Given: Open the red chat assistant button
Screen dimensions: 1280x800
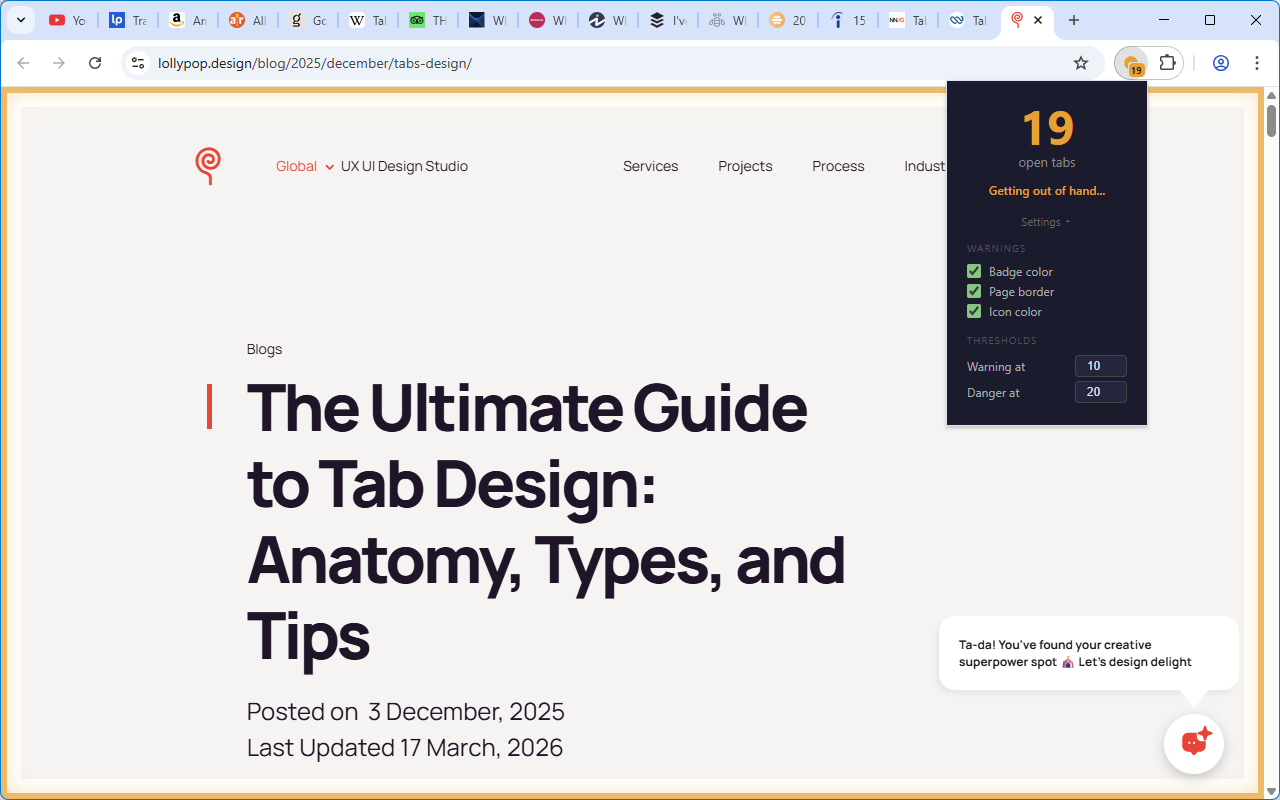Looking at the screenshot, I should pyautogui.click(x=1194, y=744).
